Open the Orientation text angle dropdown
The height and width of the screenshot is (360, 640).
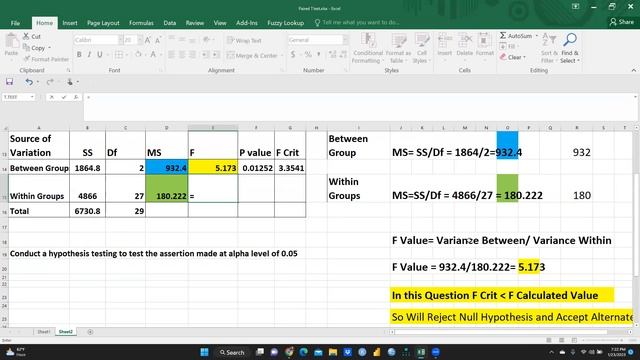click(x=208, y=40)
